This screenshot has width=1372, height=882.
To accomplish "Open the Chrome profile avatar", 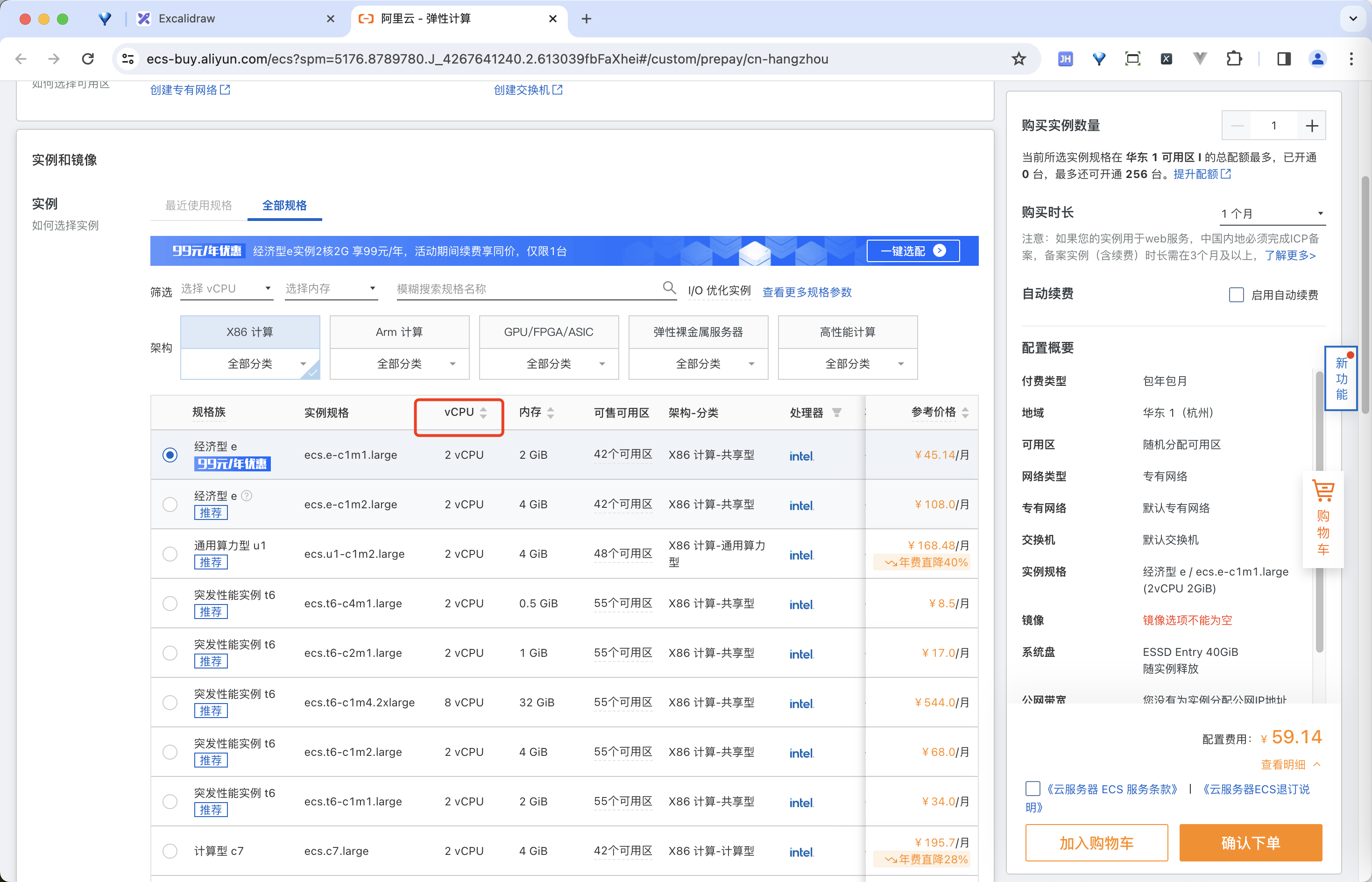I will pos(1318,58).
